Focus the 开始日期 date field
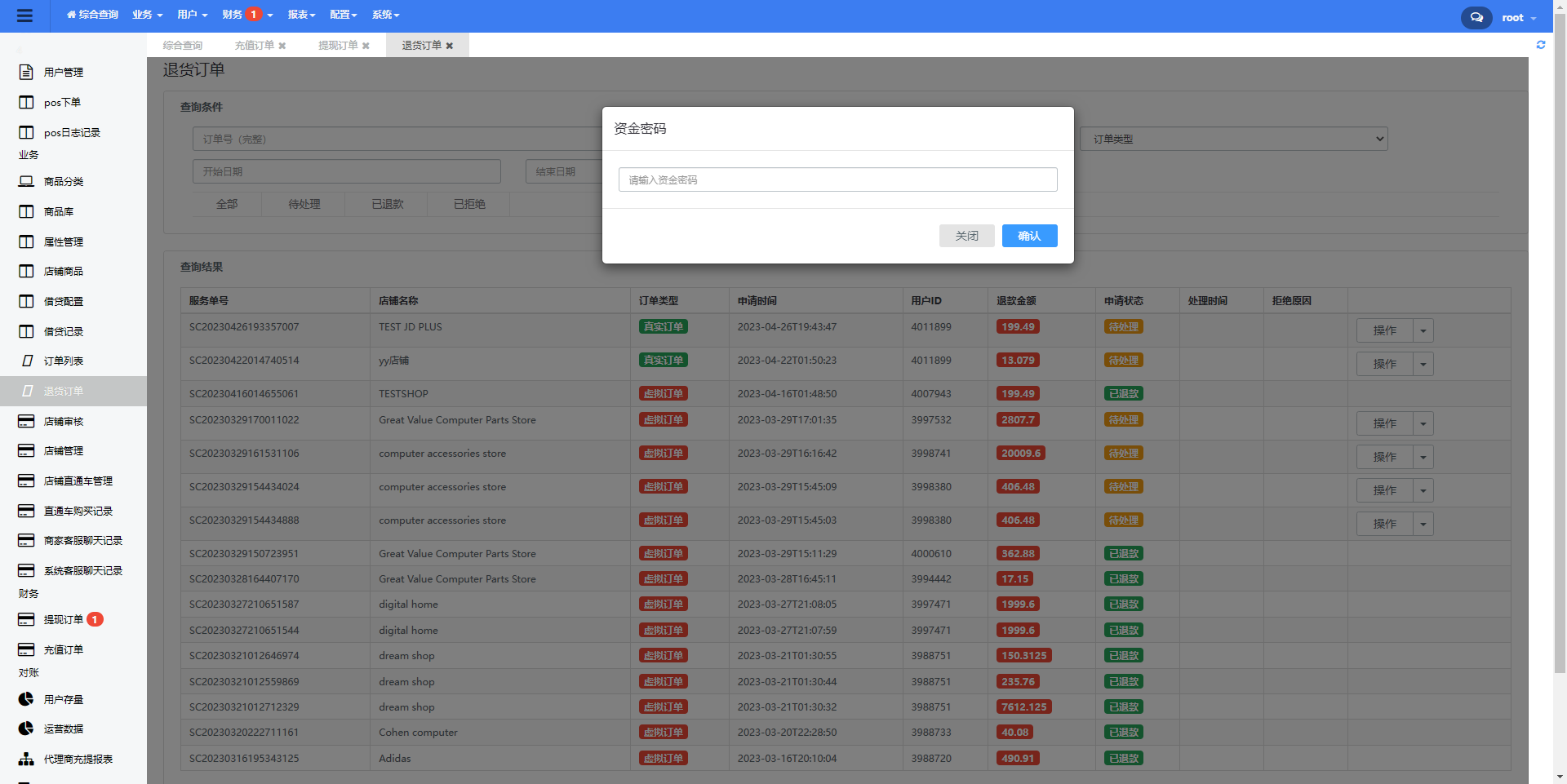The image size is (1567, 784). coord(347,171)
